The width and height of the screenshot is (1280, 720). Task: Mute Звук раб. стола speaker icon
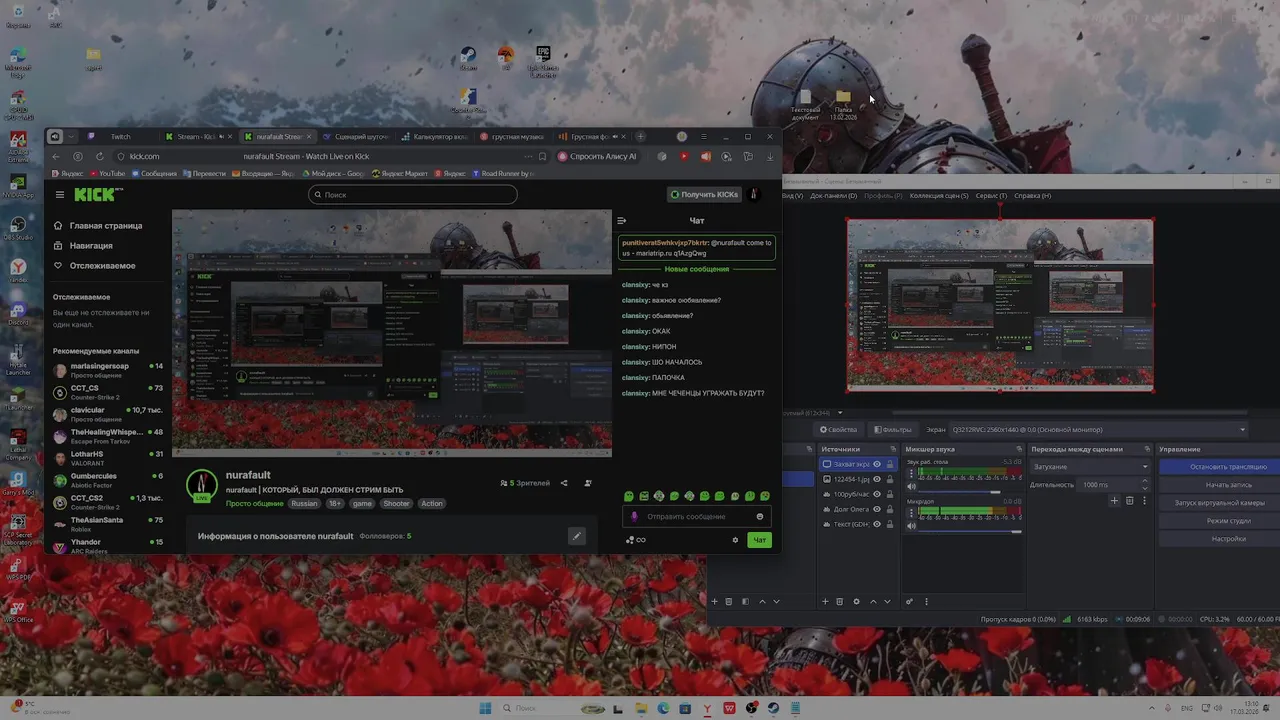coord(911,486)
